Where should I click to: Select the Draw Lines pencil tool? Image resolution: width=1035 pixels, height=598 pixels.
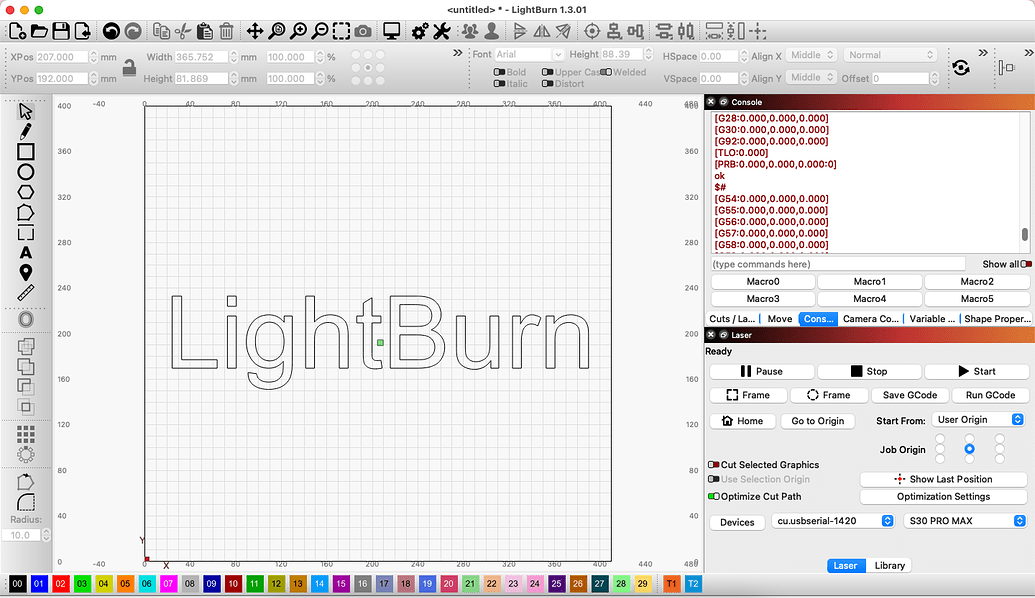tap(24, 131)
